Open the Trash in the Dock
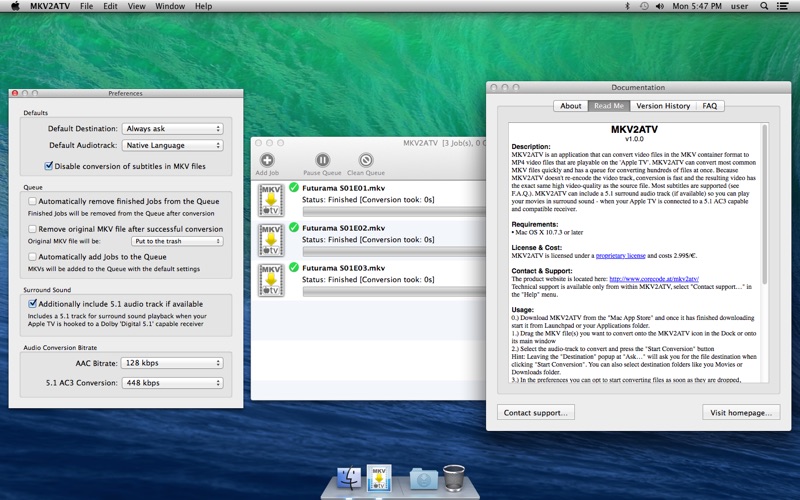Screen dimensions: 800x500 tap(454, 479)
